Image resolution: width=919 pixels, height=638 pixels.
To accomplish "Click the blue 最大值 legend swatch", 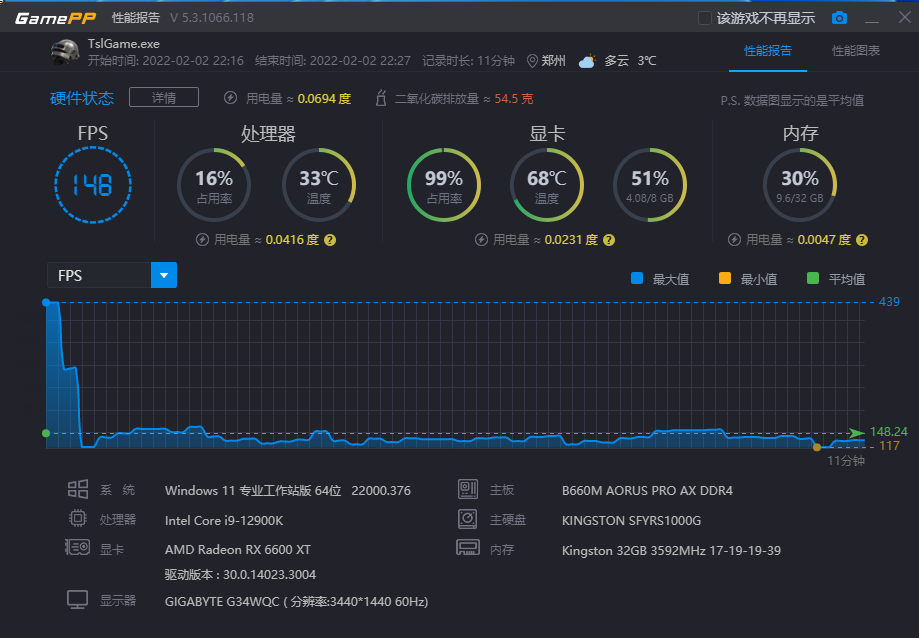I will 637,278.
